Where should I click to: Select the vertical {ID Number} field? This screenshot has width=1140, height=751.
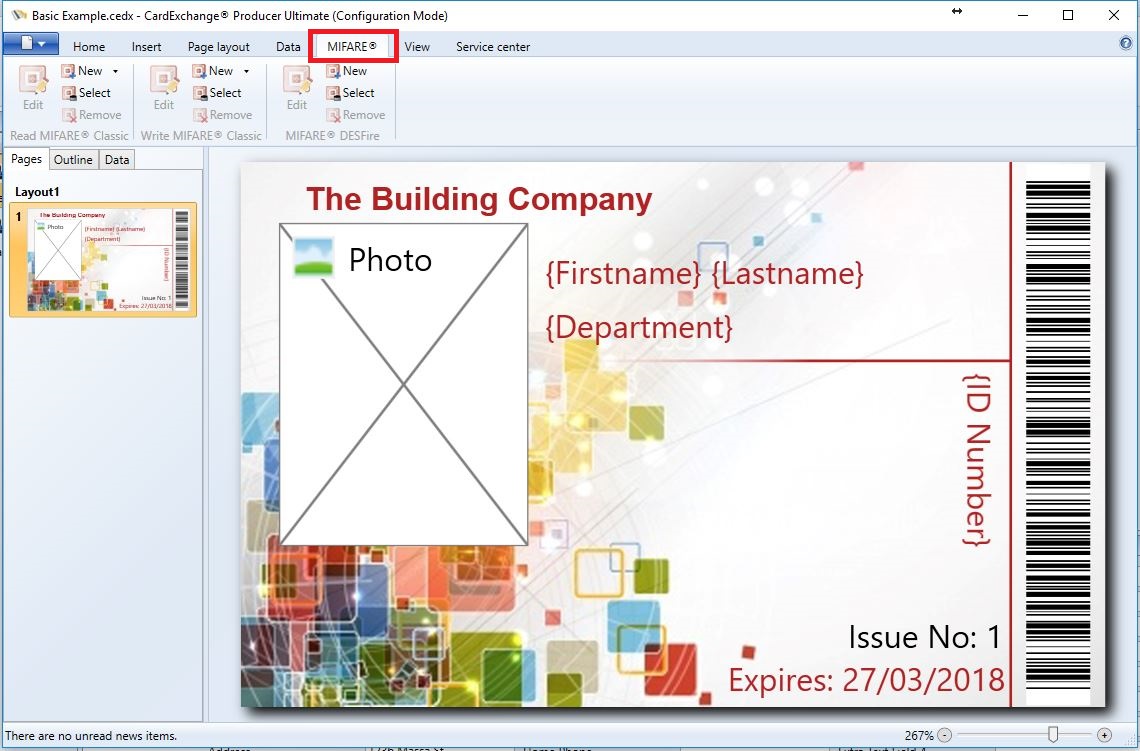point(977,459)
